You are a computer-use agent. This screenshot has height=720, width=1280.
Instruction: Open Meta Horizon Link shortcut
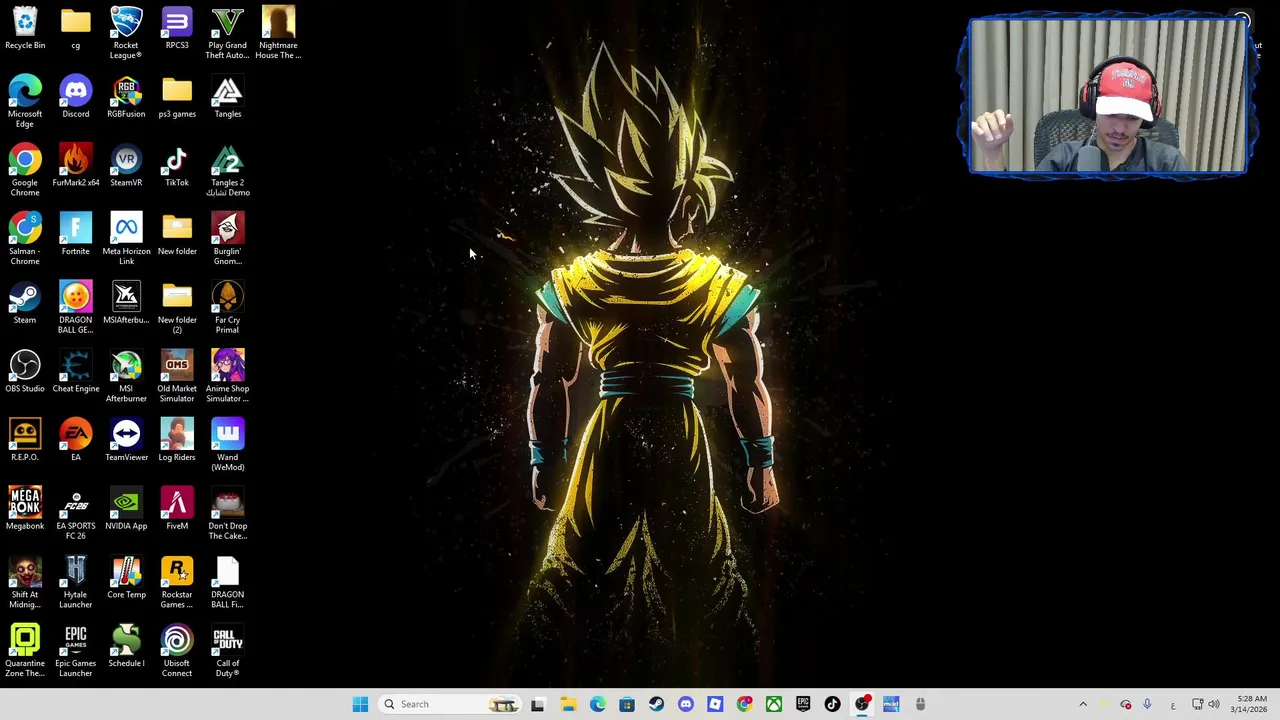pyautogui.click(x=126, y=238)
